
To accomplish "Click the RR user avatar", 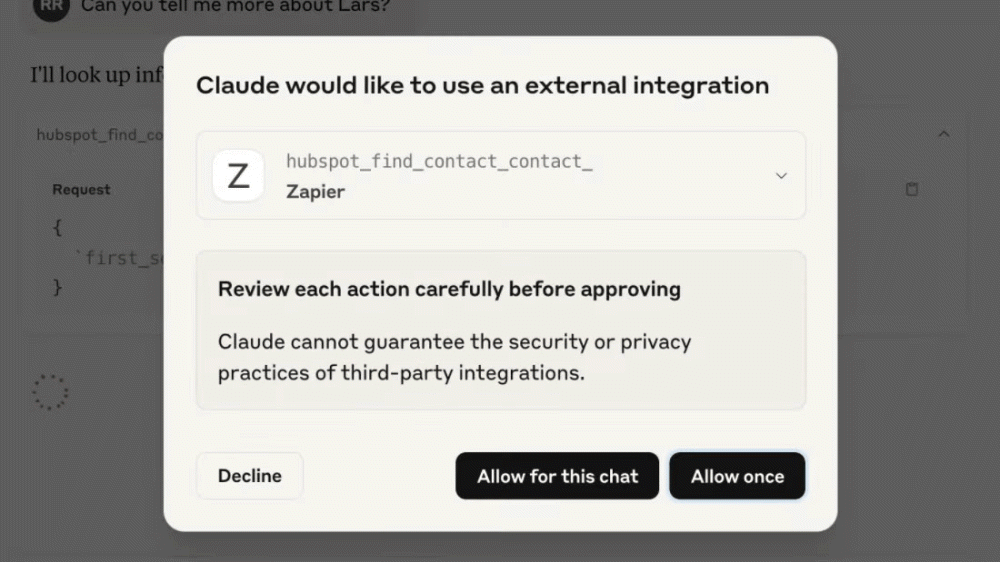I will (x=50, y=7).
